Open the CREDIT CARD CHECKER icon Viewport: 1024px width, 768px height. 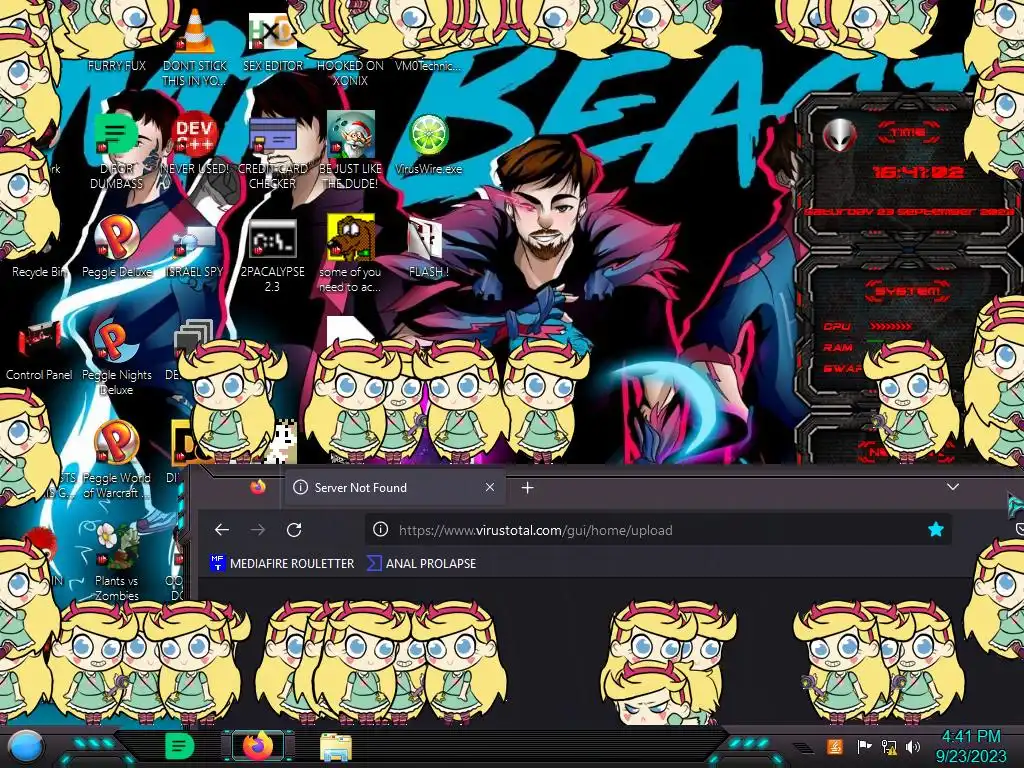click(x=272, y=153)
